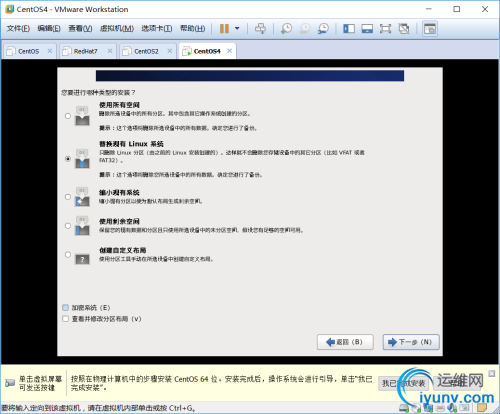Click the Unity mode toolbar icon
The height and width of the screenshot is (414, 500).
click(x=404, y=29)
